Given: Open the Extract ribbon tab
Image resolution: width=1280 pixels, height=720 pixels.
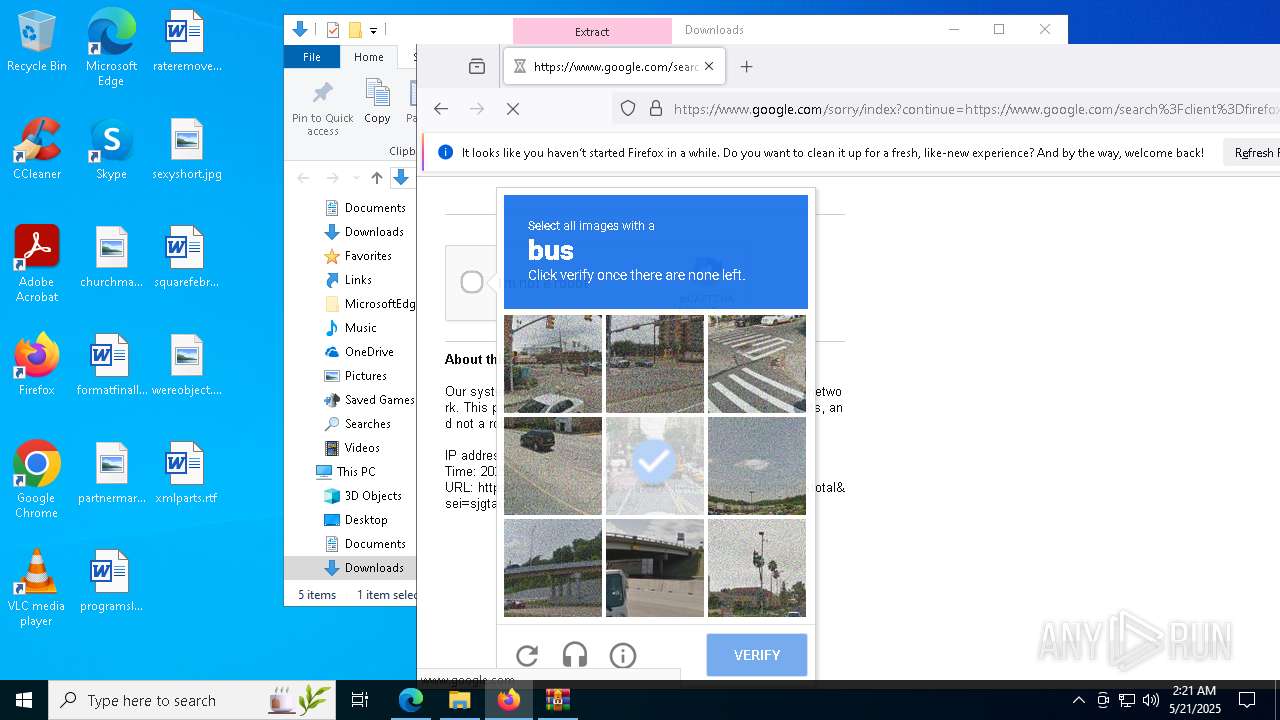Looking at the screenshot, I should tap(592, 31).
